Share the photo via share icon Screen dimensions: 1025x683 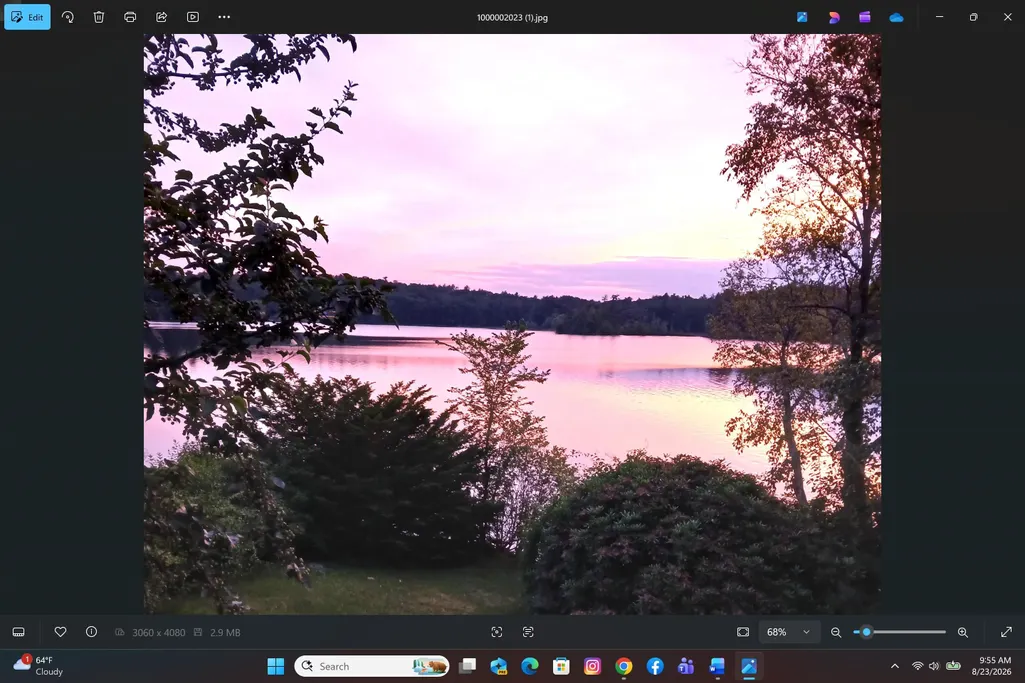tap(161, 17)
